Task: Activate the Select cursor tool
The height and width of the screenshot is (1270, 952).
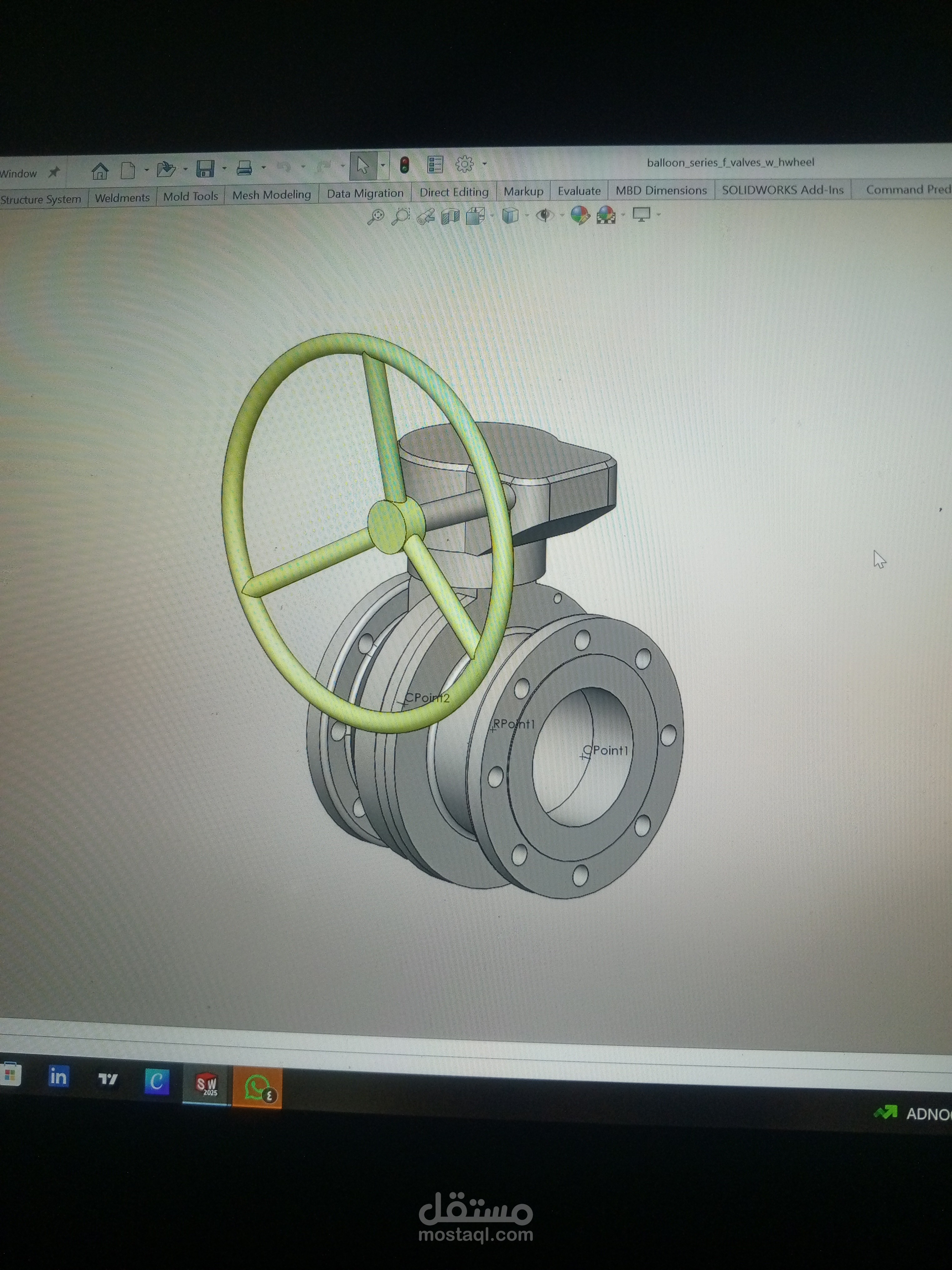Action: pyautogui.click(x=363, y=166)
